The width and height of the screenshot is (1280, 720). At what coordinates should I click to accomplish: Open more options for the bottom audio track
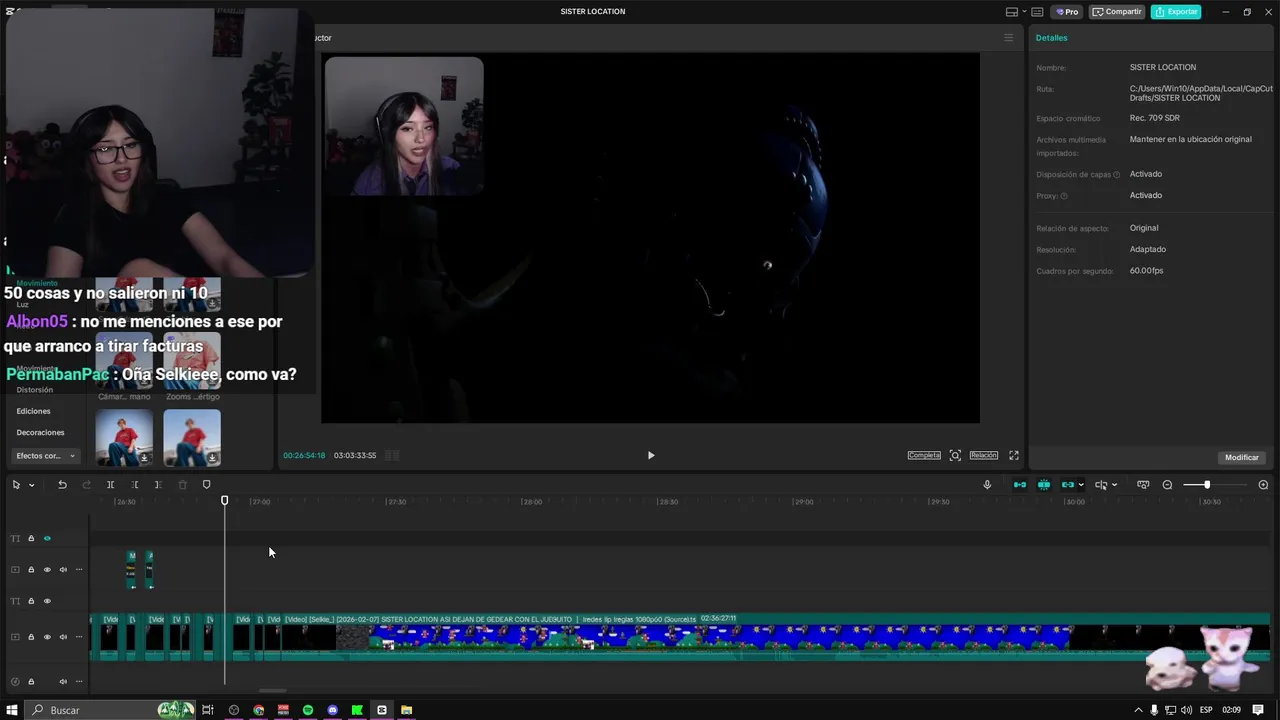point(79,682)
